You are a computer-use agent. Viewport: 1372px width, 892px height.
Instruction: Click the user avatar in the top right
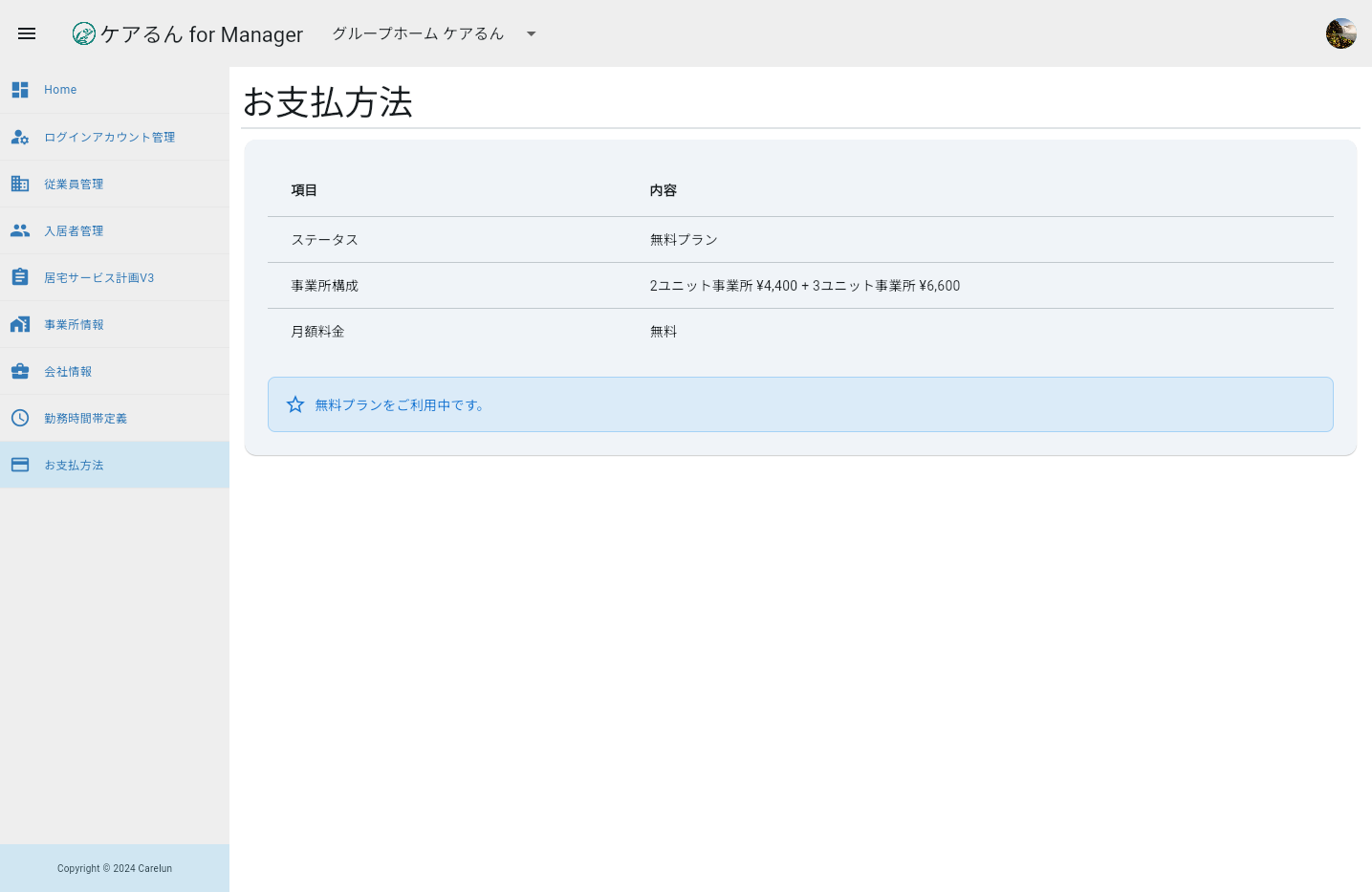tap(1341, 32)
